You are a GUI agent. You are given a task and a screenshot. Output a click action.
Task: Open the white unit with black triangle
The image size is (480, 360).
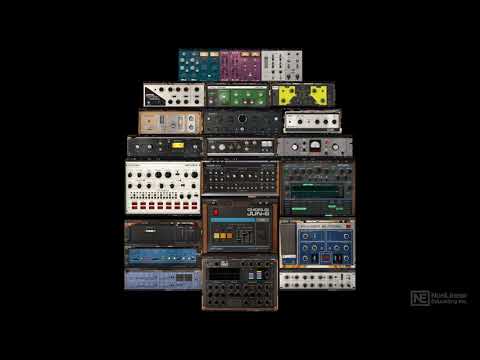174,95
